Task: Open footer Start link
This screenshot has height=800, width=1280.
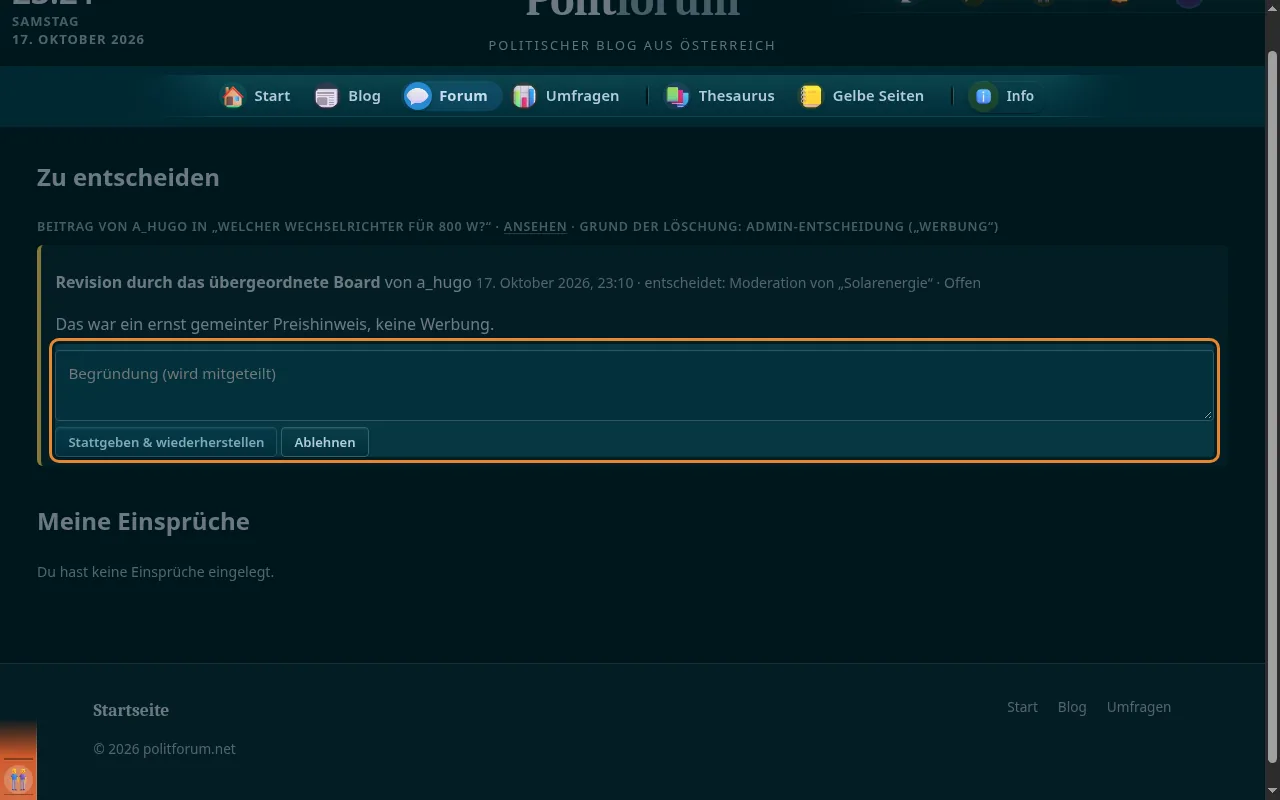Action: (1022, 707)
